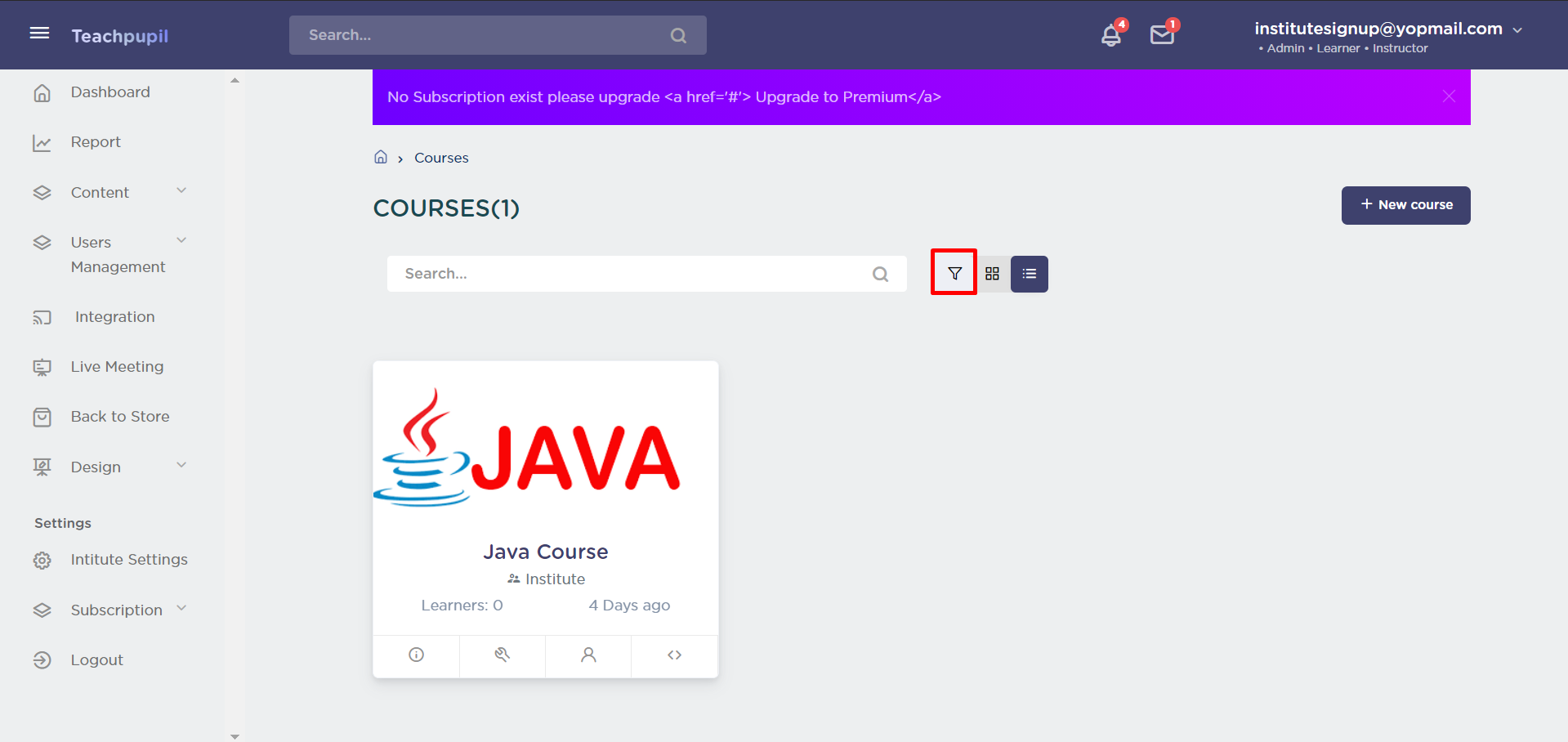Click the home icon in breadcrumb

pyautogui.click(x=381, y=157)
